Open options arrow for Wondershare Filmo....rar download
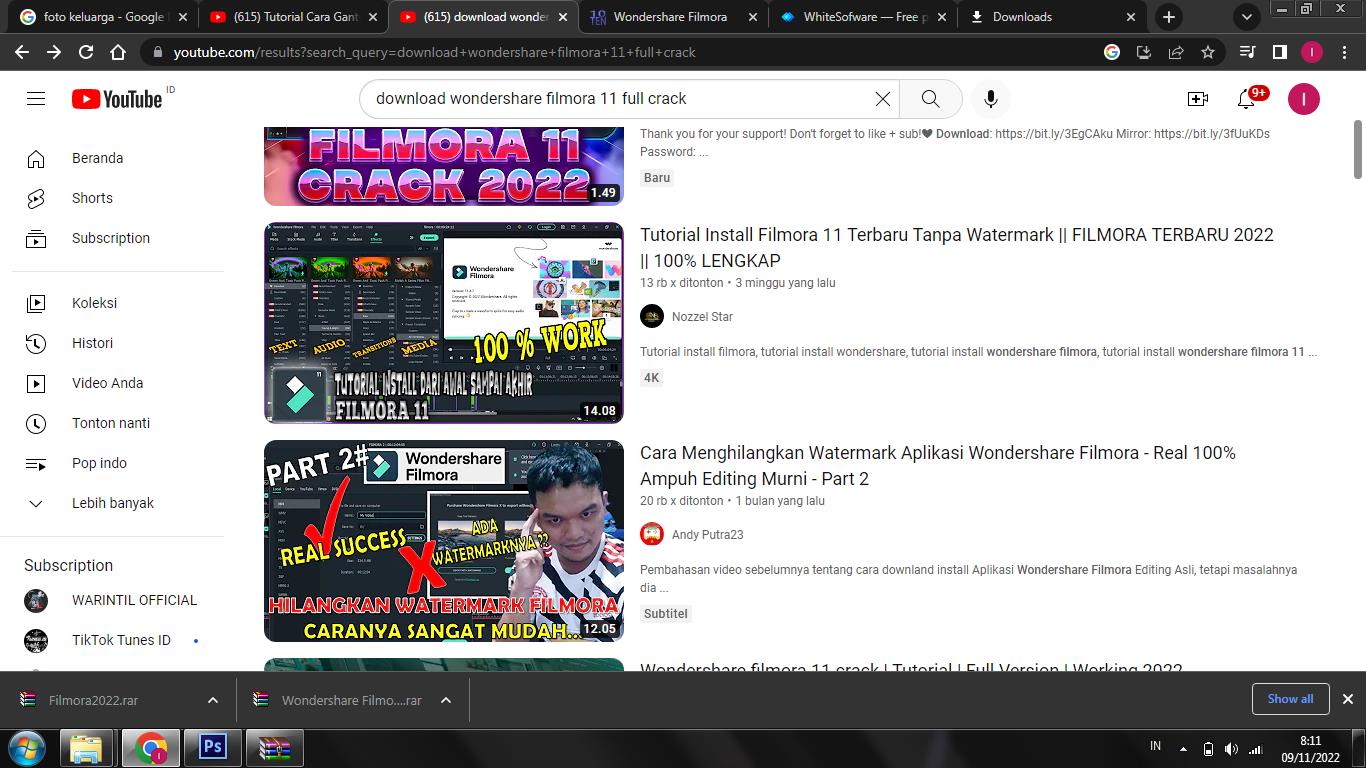 [x=446, y=700]
